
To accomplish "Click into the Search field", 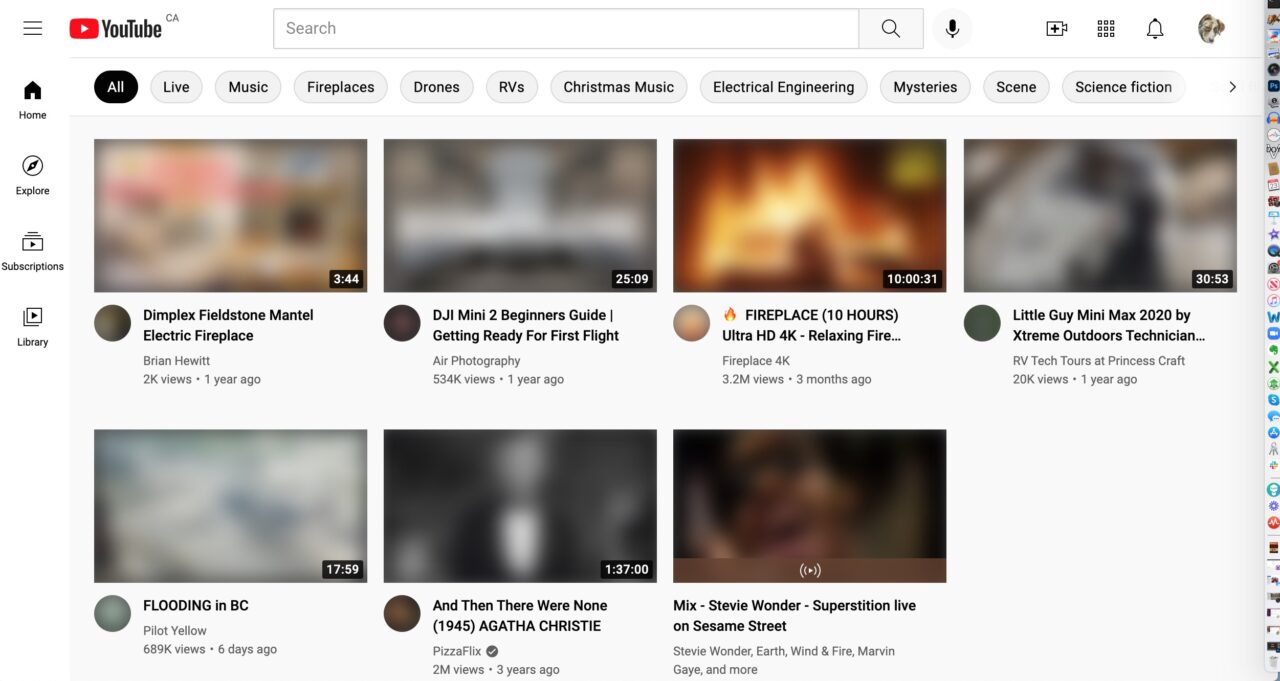I will pyautogui.click(x=566, y=28).
